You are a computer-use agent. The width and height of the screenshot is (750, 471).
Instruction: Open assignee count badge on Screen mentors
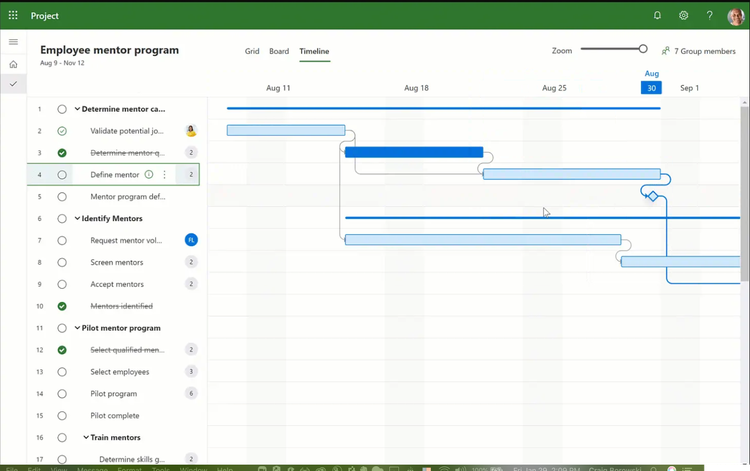tap(191, 262)
